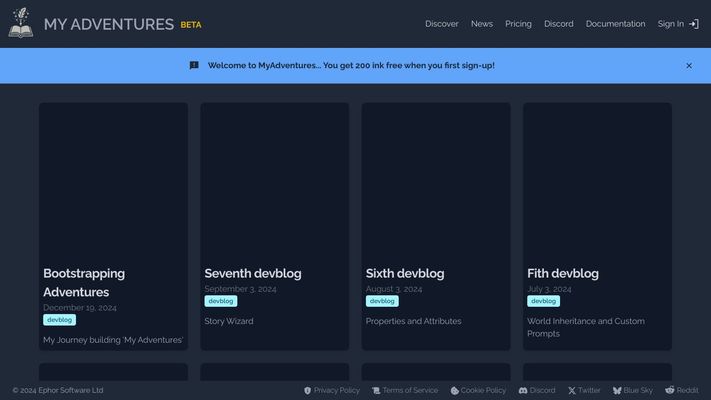This screenshot has height=400, width=711.
Task: Click the Blue Sky butterfly icon
Action: [617, 391]
